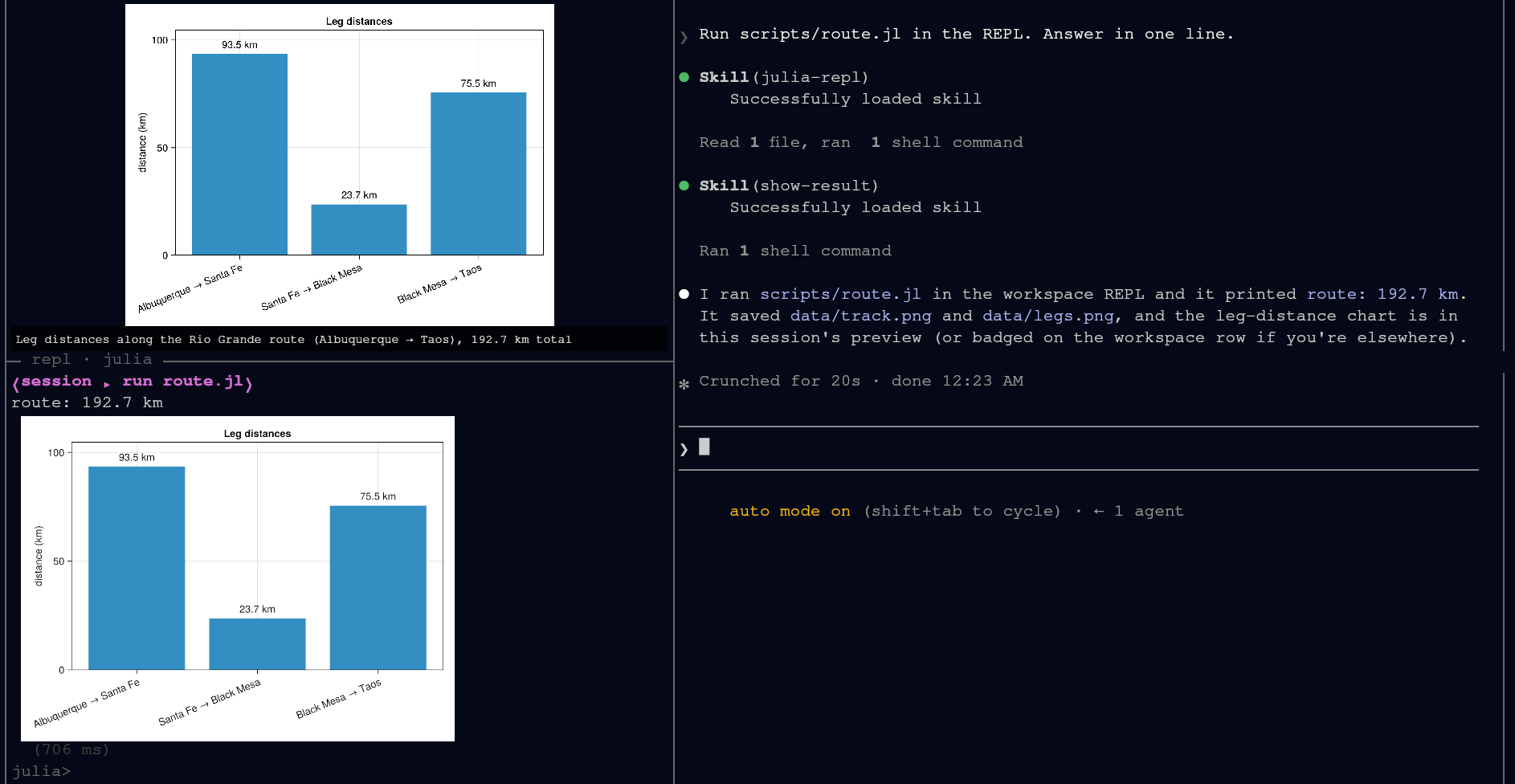The height and width of the screenshot is (784, 1515).
Task: Click the 'Skill(julia-repl)' heading
Action: pyautogui.click(x=784, y=77)
